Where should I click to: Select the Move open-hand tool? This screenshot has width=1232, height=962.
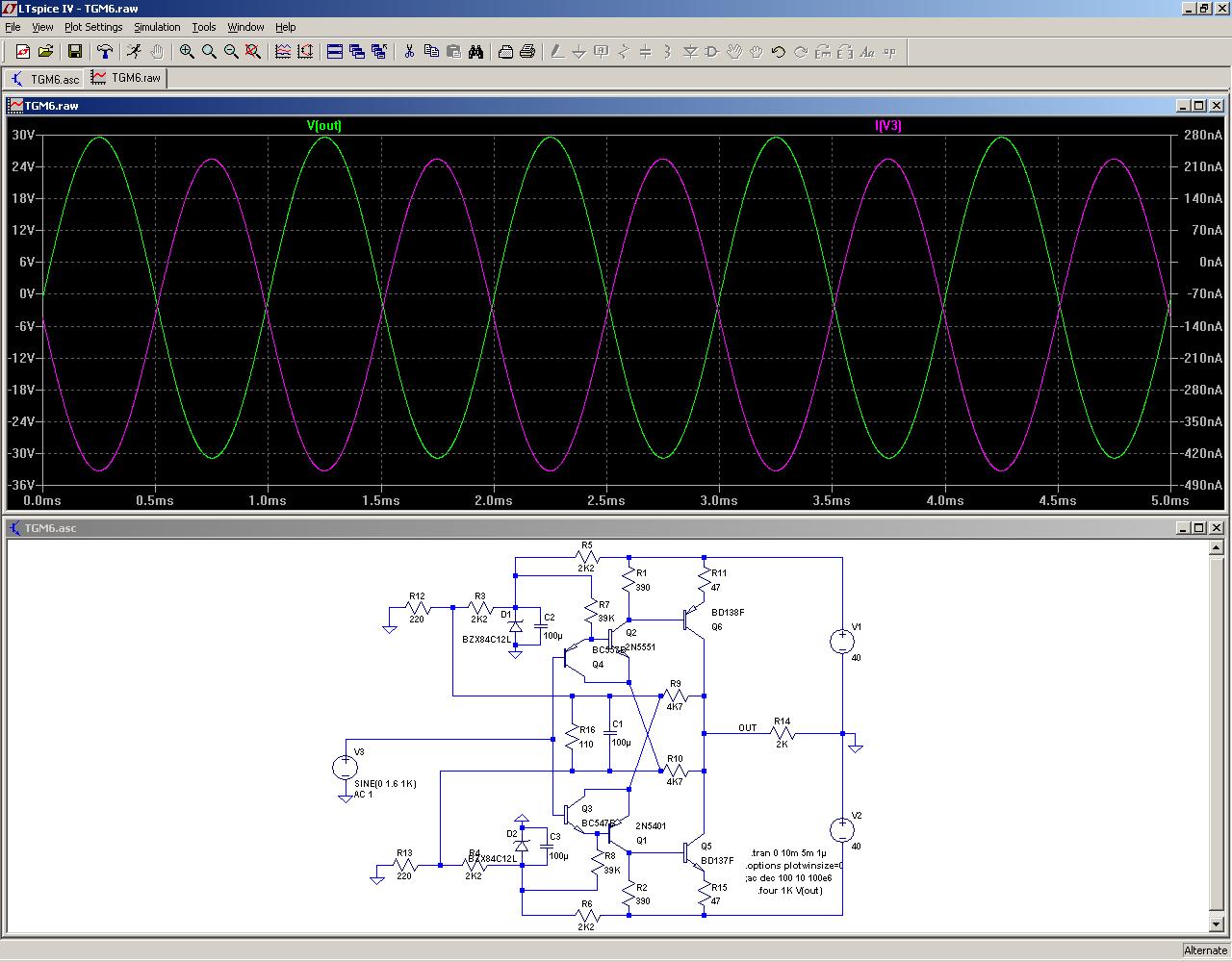(734, 52)
